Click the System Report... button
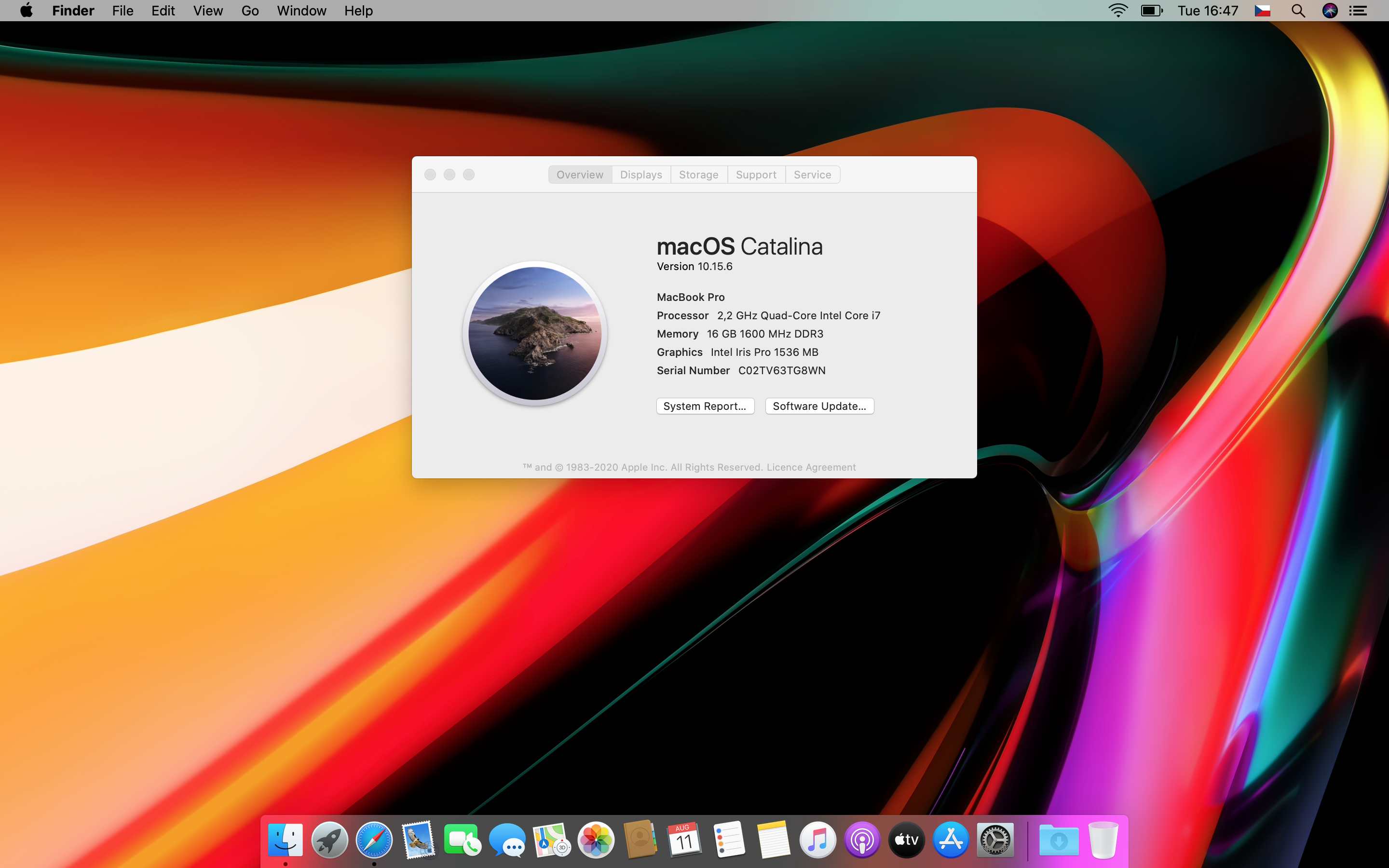1389x868 pixels. 705,406
